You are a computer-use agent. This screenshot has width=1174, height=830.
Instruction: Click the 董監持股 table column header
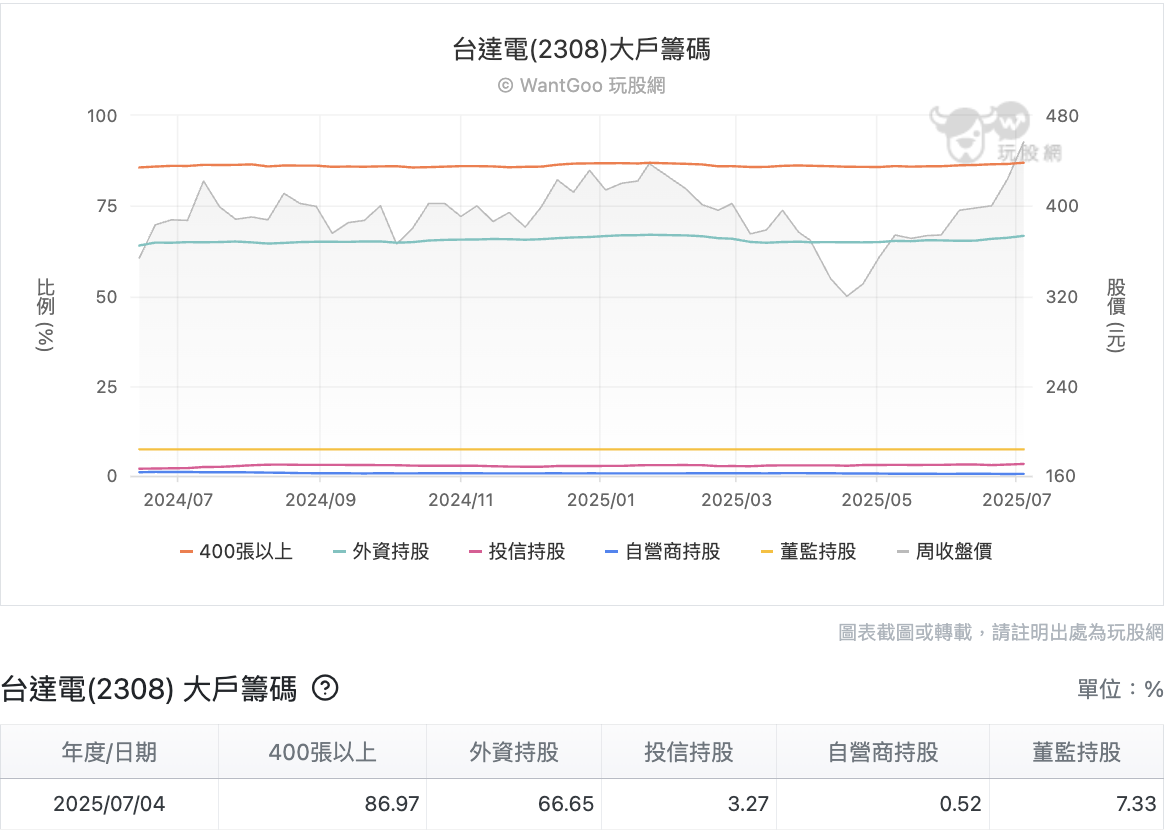click(1077, 751)
